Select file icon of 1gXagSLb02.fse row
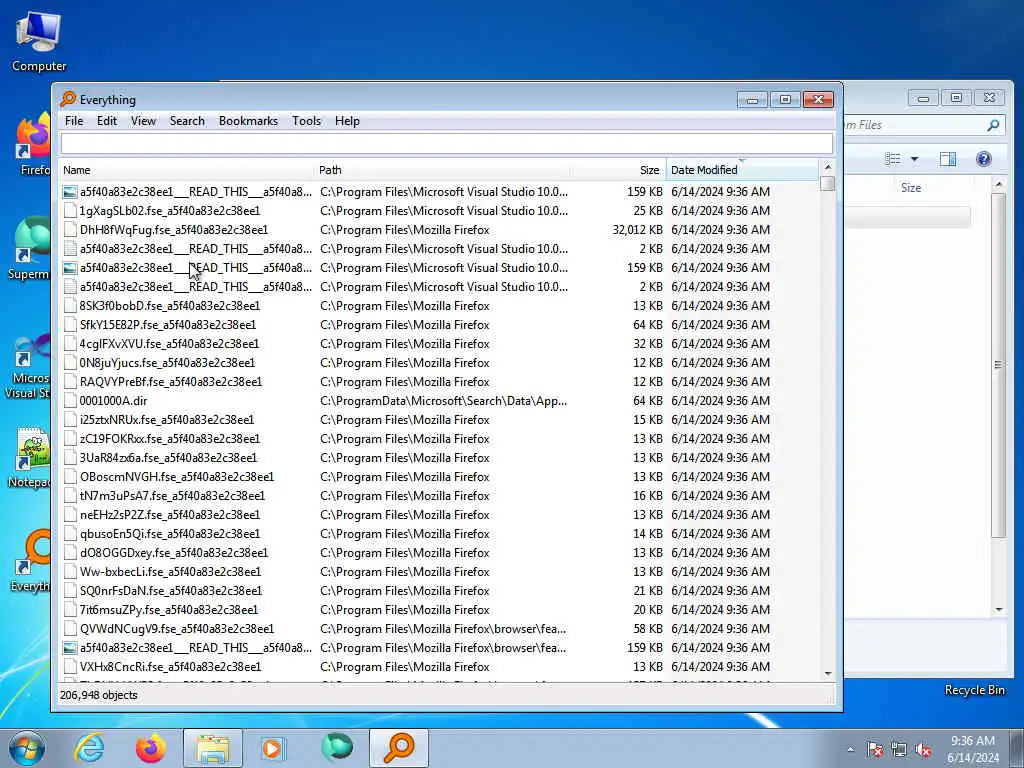 [70, 210]
